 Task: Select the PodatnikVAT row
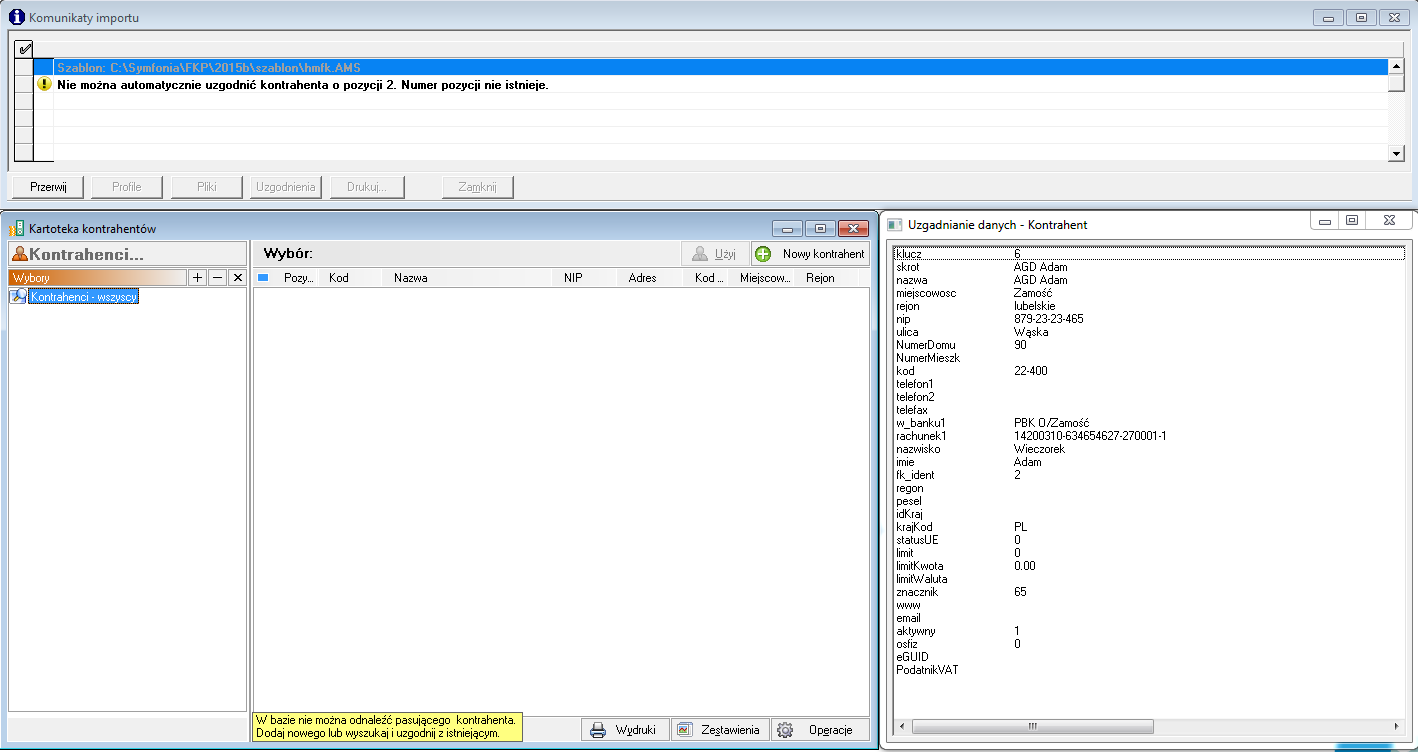click(x=1149, y=670)
